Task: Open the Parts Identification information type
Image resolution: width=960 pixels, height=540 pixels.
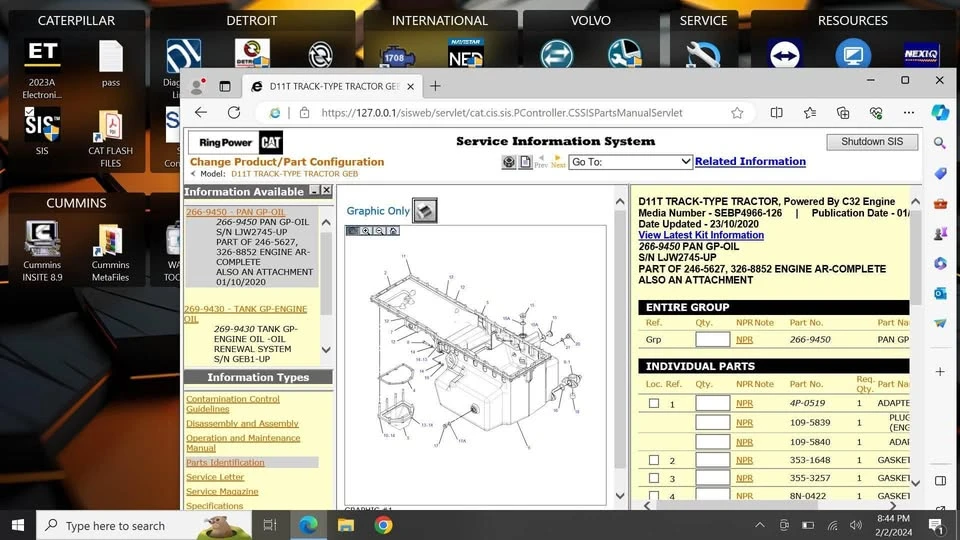Action: click(x=225, y=462)
